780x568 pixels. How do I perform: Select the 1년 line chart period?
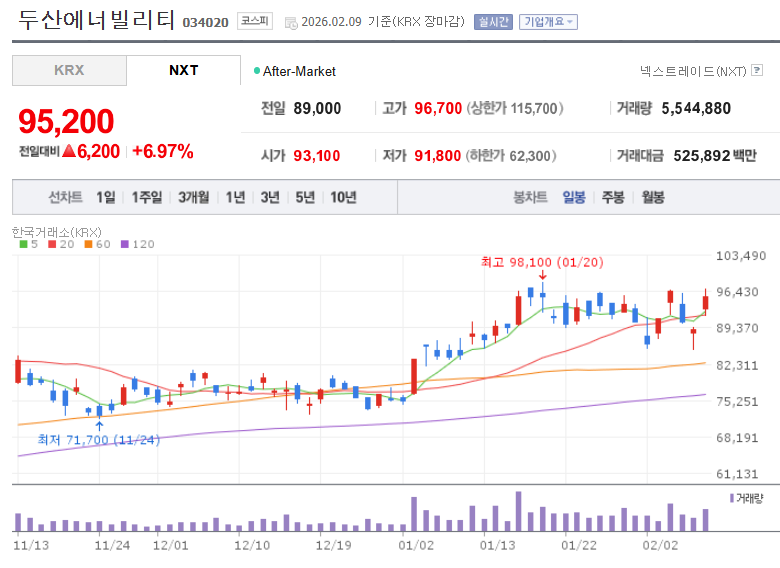(x=235, y=197)
